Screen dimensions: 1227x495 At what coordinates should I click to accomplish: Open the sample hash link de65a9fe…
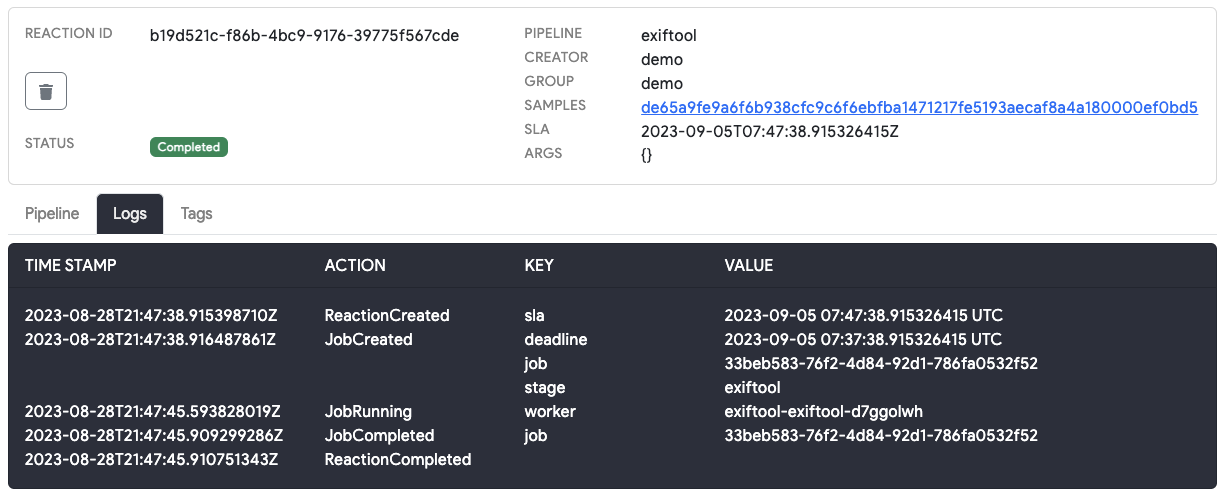coord(919,107)
